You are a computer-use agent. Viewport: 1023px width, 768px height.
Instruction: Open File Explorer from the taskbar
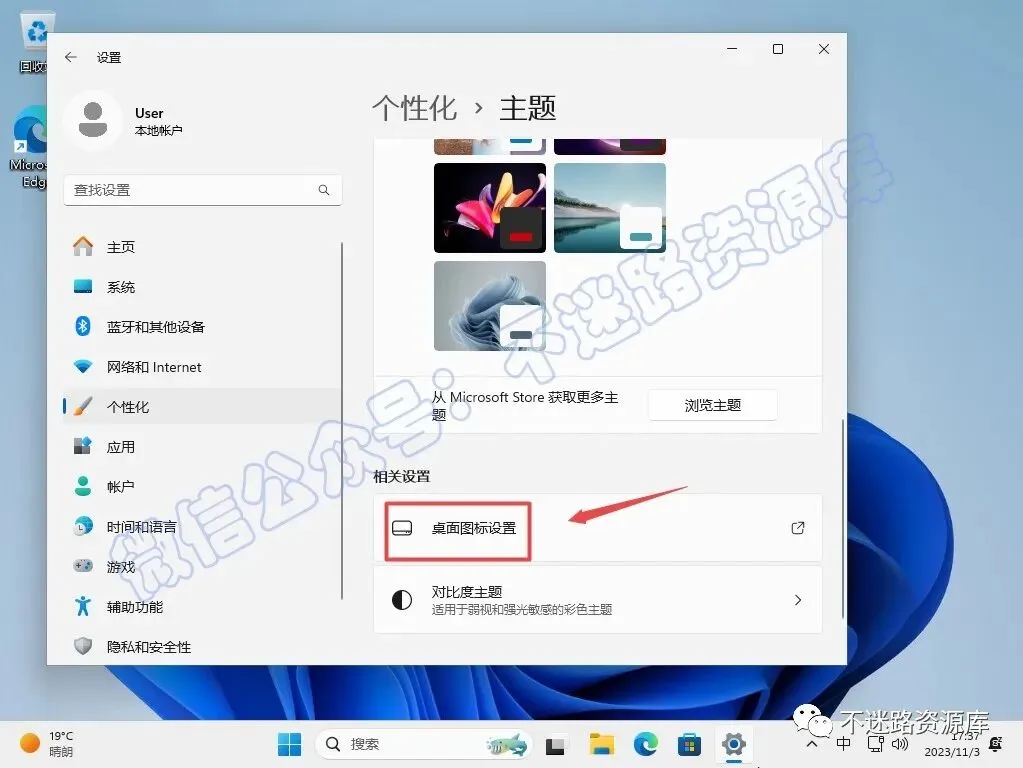coord(602,744)
